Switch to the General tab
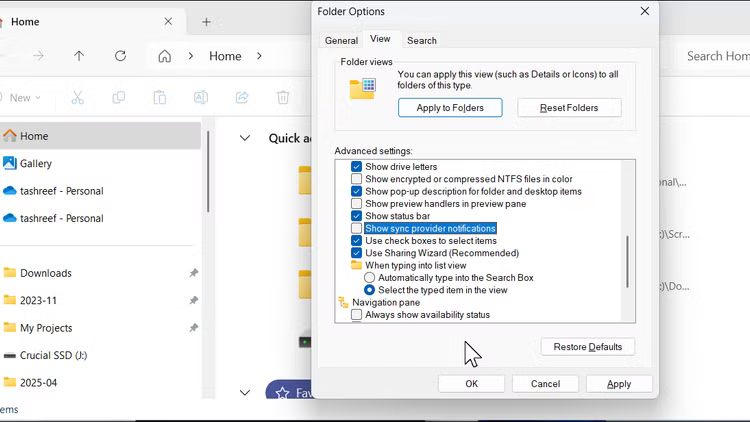Viewport: 750px width, 422px height. coord(341,40)
